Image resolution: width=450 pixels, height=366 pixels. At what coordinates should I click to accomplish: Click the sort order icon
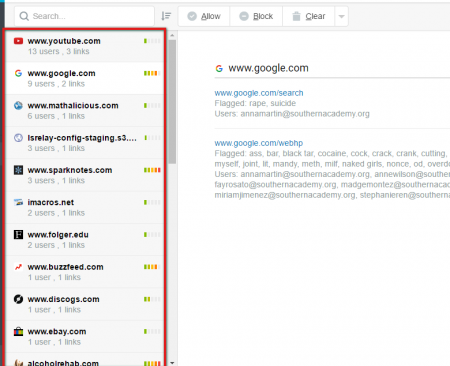coord(166,16)
